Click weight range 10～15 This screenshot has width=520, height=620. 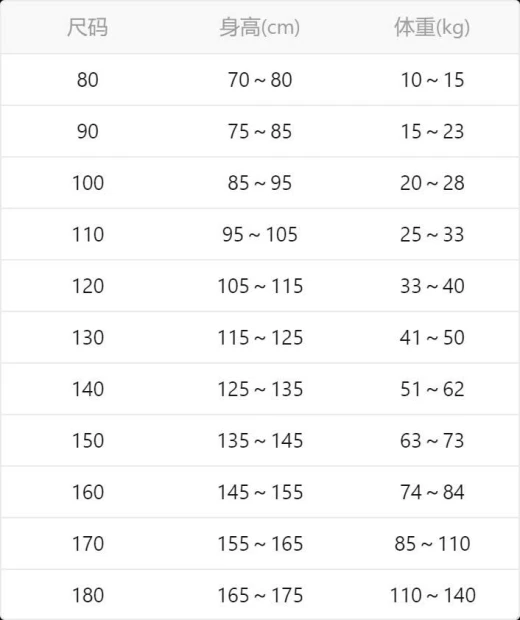432,80
